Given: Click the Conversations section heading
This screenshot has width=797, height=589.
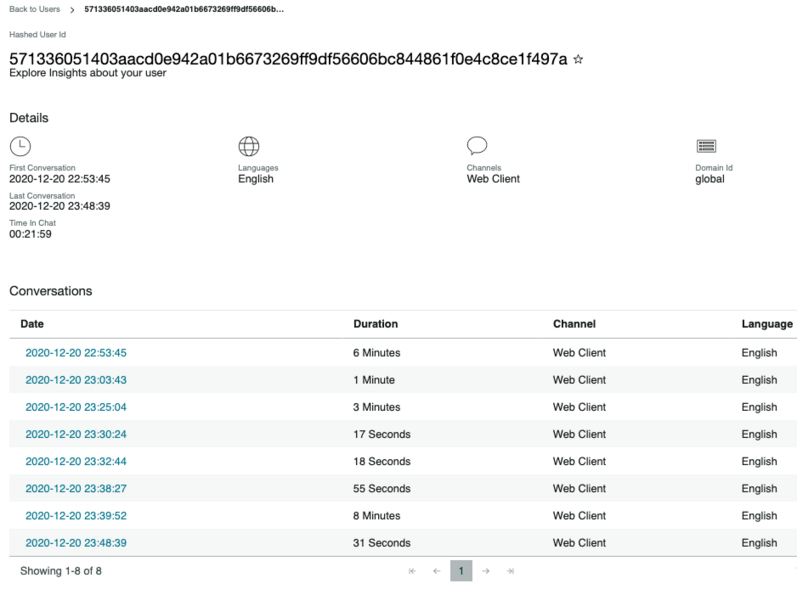Looking at the screenshot, I should (x=51, y=291).
